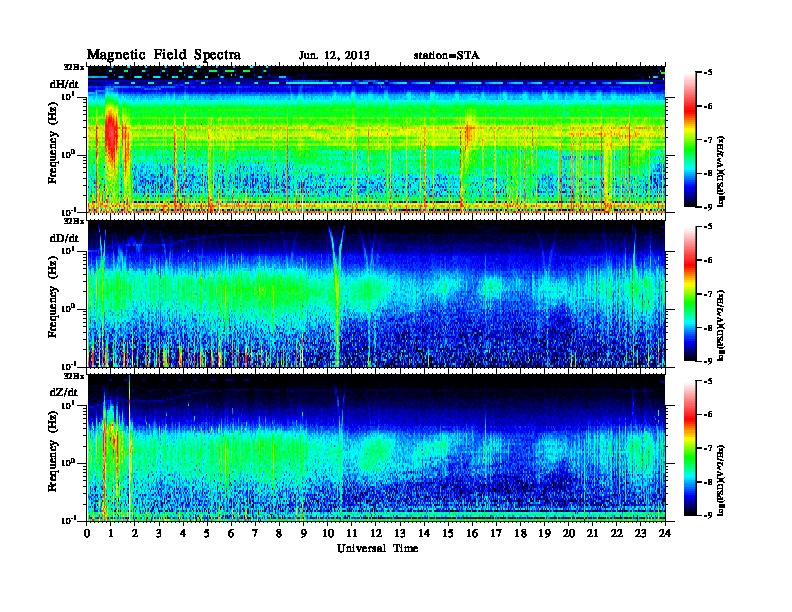Click the "station=STA" label
Image resolution: width=792 pixels, height=612 pixels.
tap(446, 56)
